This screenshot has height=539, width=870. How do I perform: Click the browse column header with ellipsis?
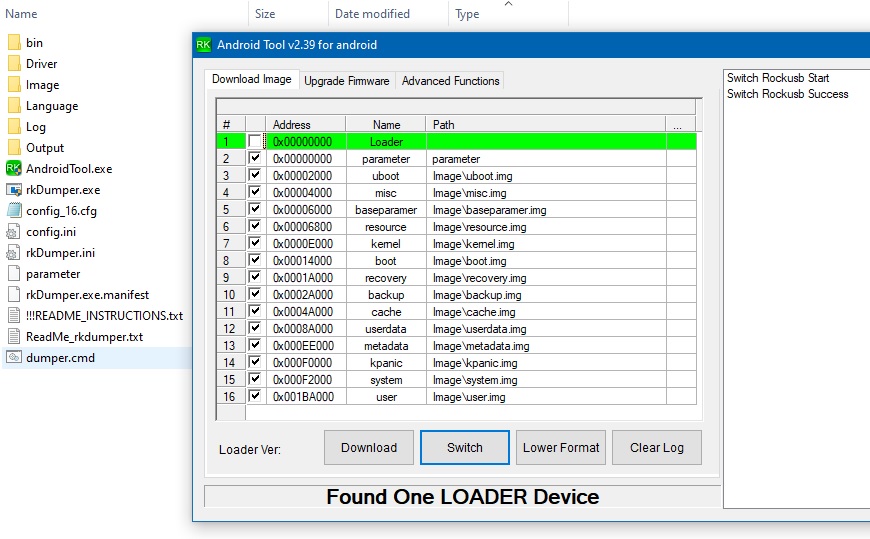click(680, 125)
